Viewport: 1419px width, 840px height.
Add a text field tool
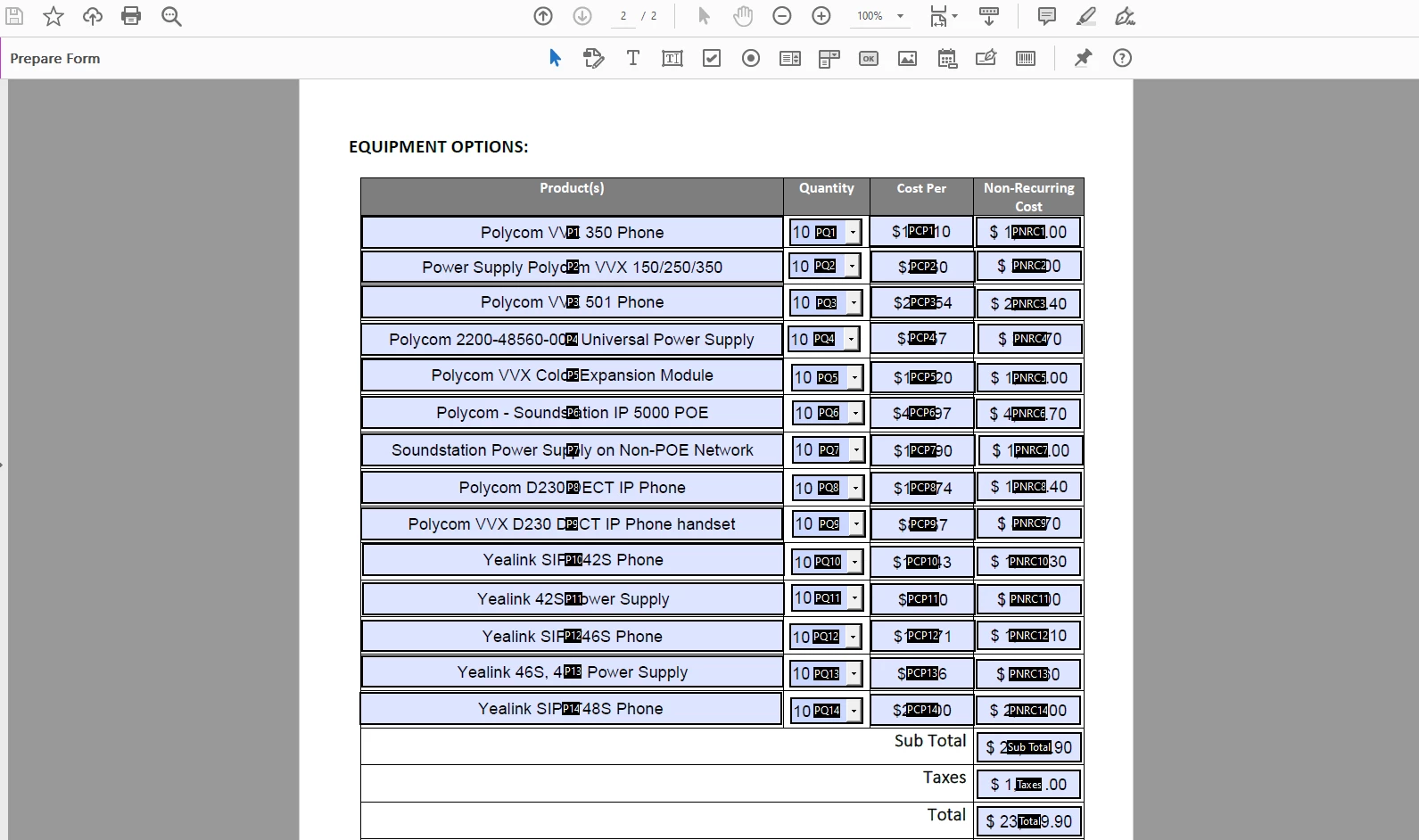point(672,58)
